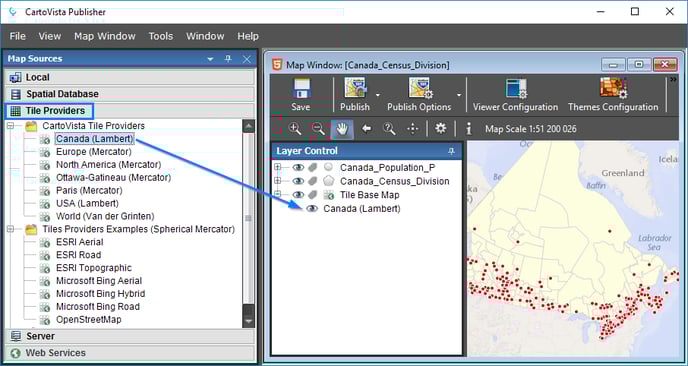This screenshot has width=688, height=366.
Task: Open map settings gear icon
Action: click(441, 128)
